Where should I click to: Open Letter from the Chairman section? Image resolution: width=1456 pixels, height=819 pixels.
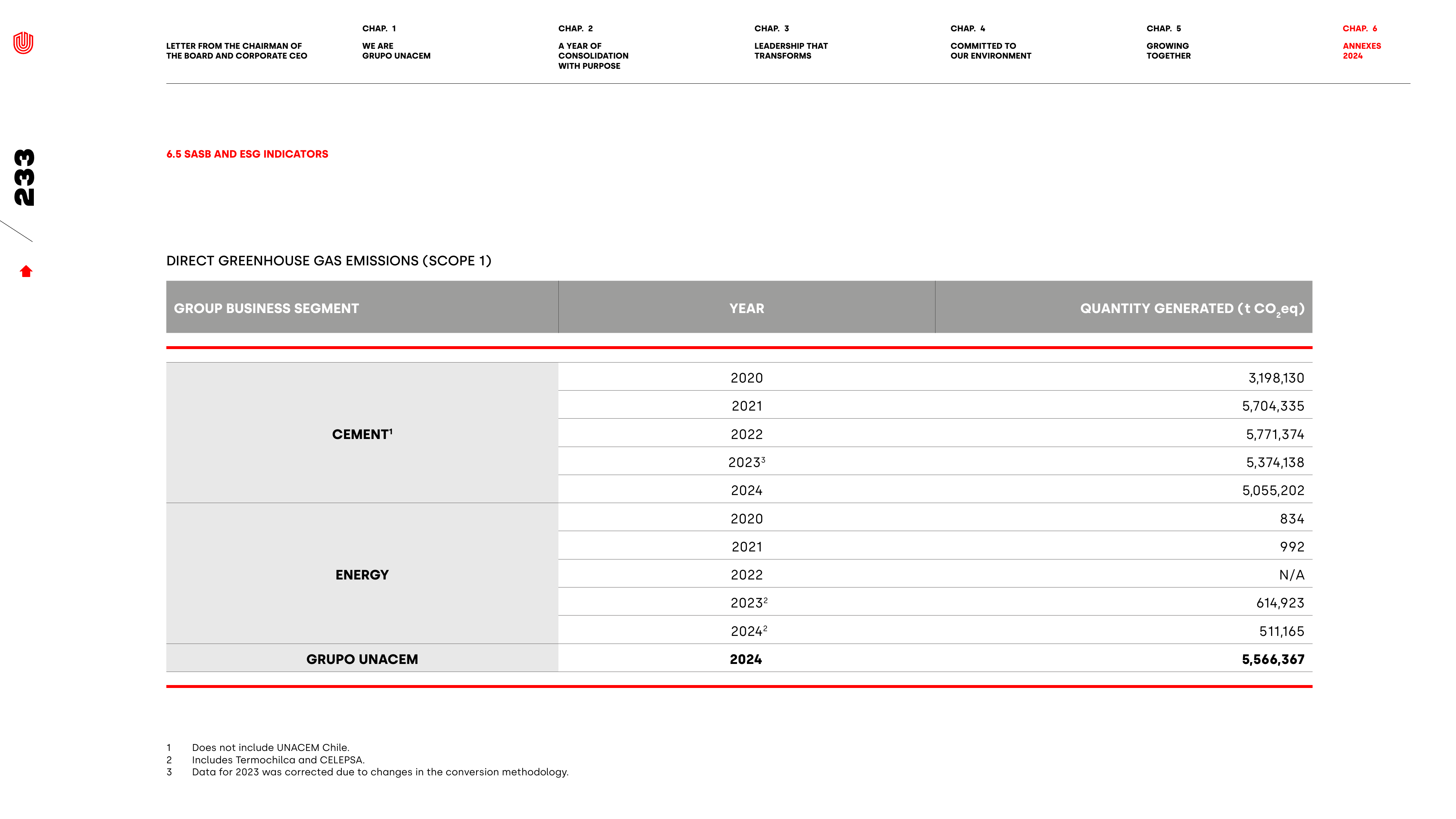coord(236,51)
